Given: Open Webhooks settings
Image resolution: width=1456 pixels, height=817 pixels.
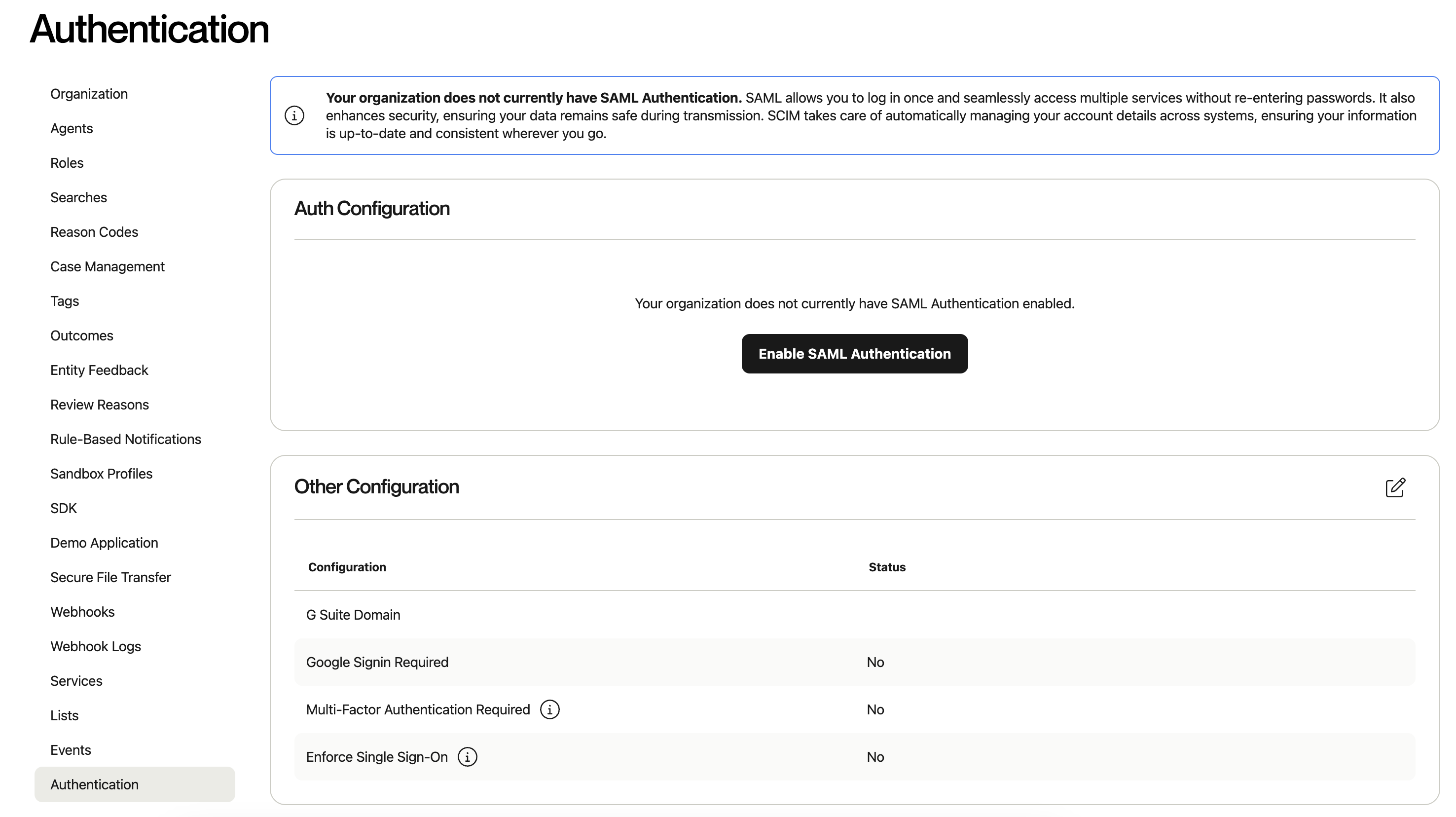Looking at the screenshot, I should click(x=82, y=612).
